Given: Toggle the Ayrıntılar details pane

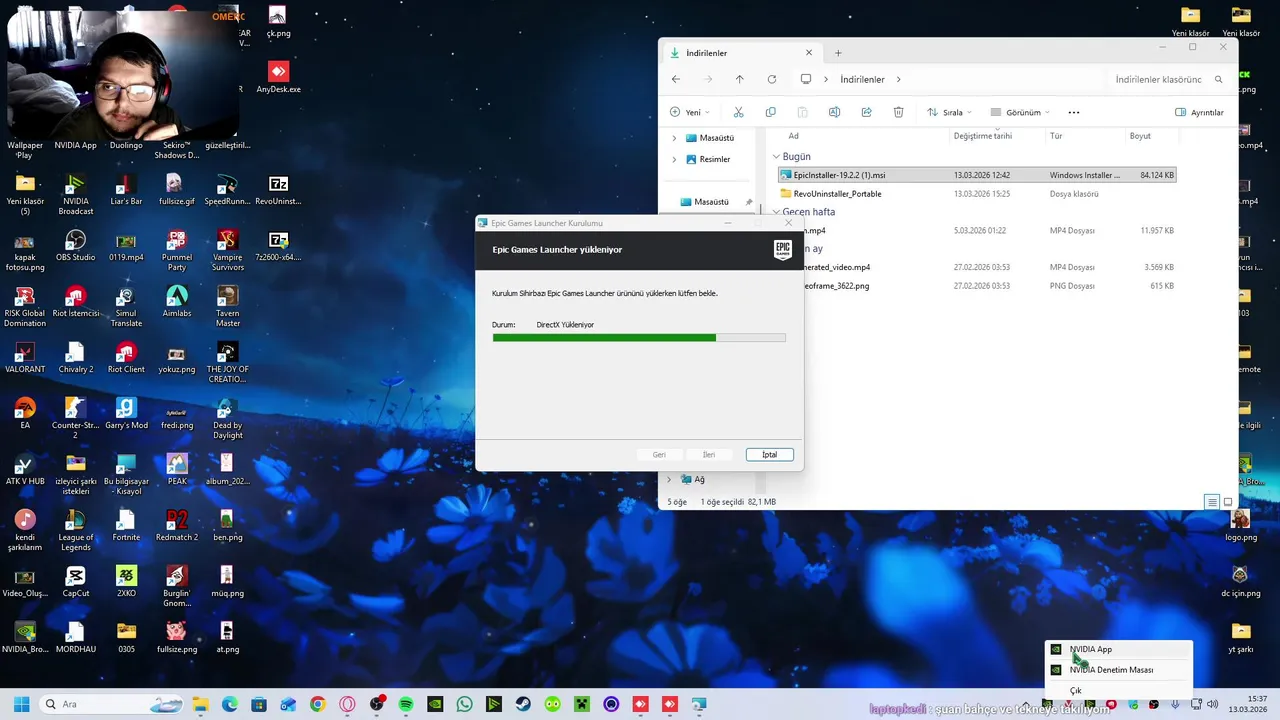Looking at the screenshot, I should tap(1199, 112).
